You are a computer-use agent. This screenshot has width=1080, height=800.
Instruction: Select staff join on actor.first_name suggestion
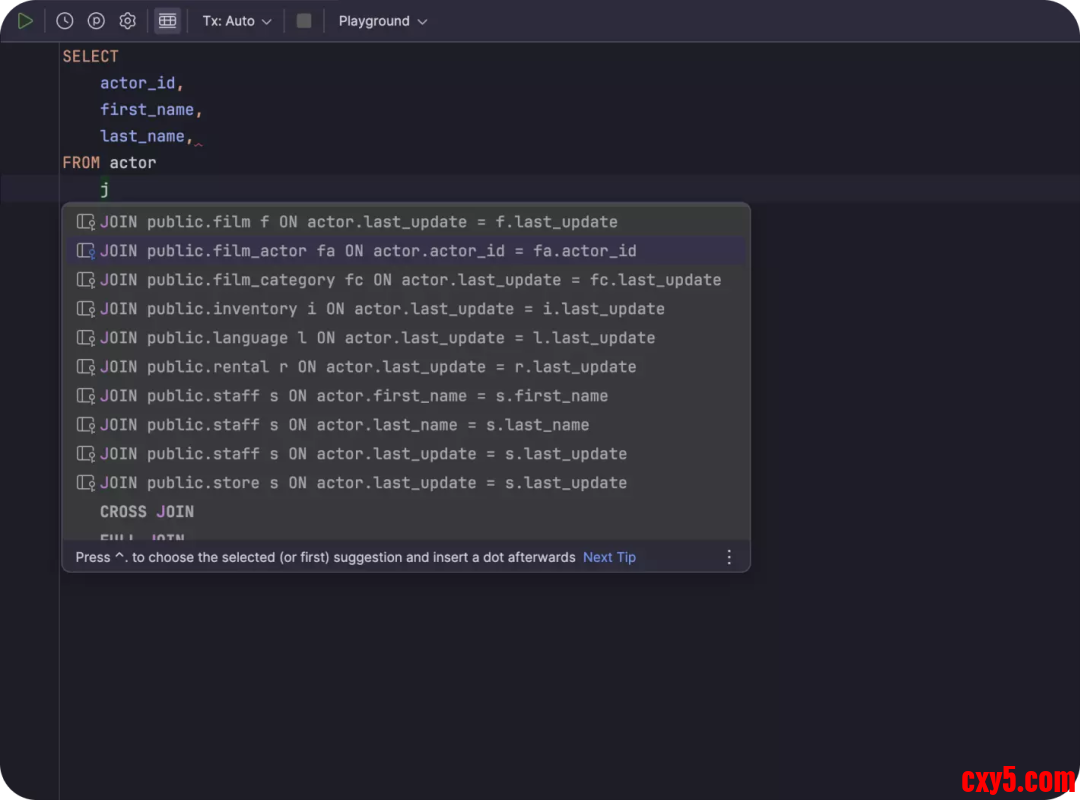click(x=354, y=396)
